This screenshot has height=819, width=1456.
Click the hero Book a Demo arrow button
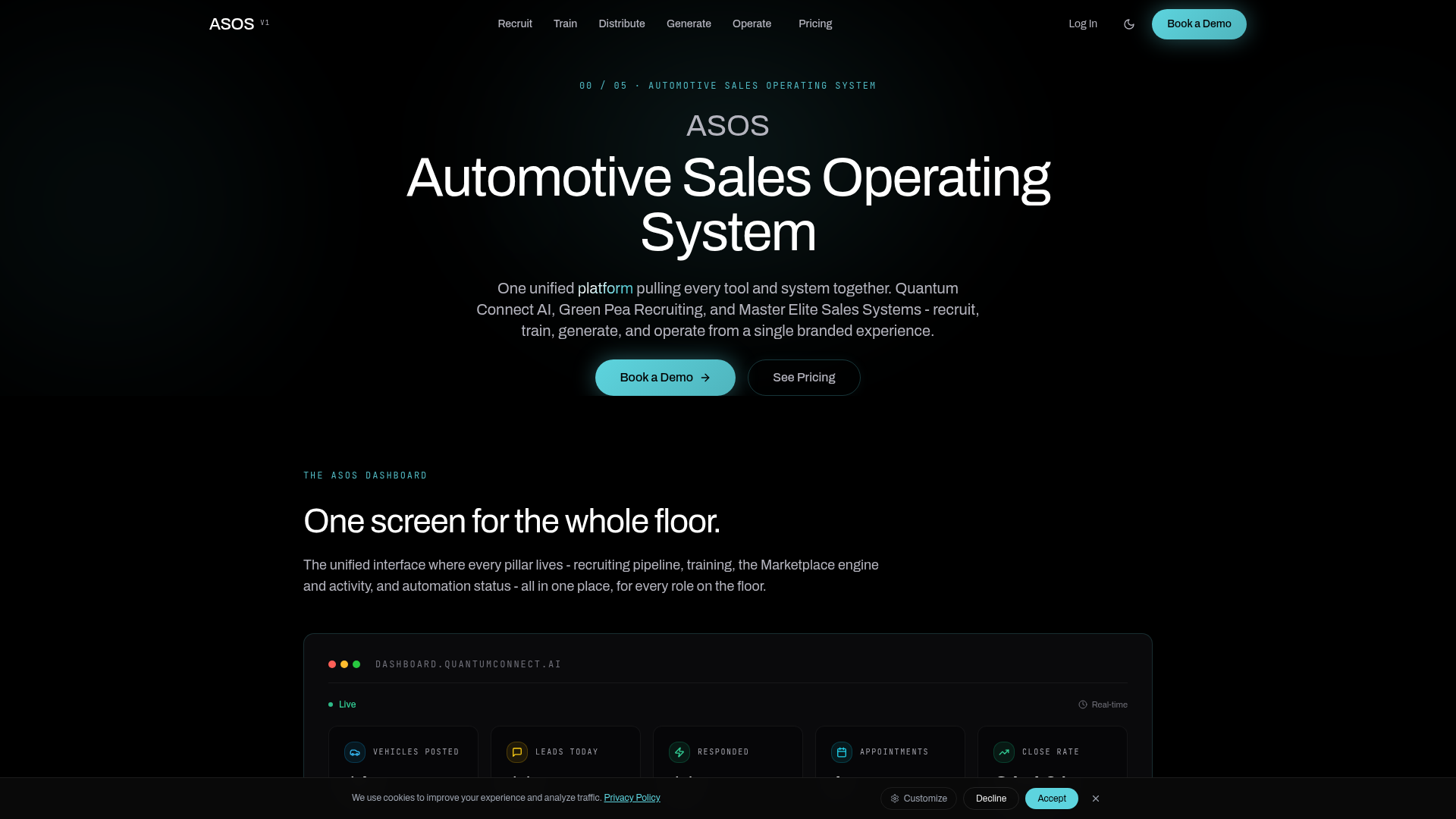coord(665,378)
